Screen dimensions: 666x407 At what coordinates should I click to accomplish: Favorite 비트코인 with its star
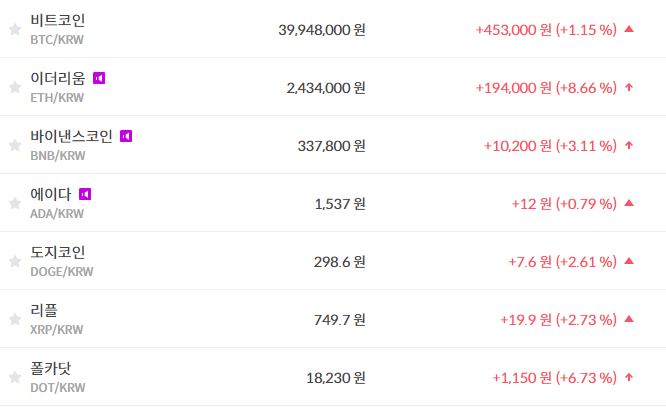[14, 30]
